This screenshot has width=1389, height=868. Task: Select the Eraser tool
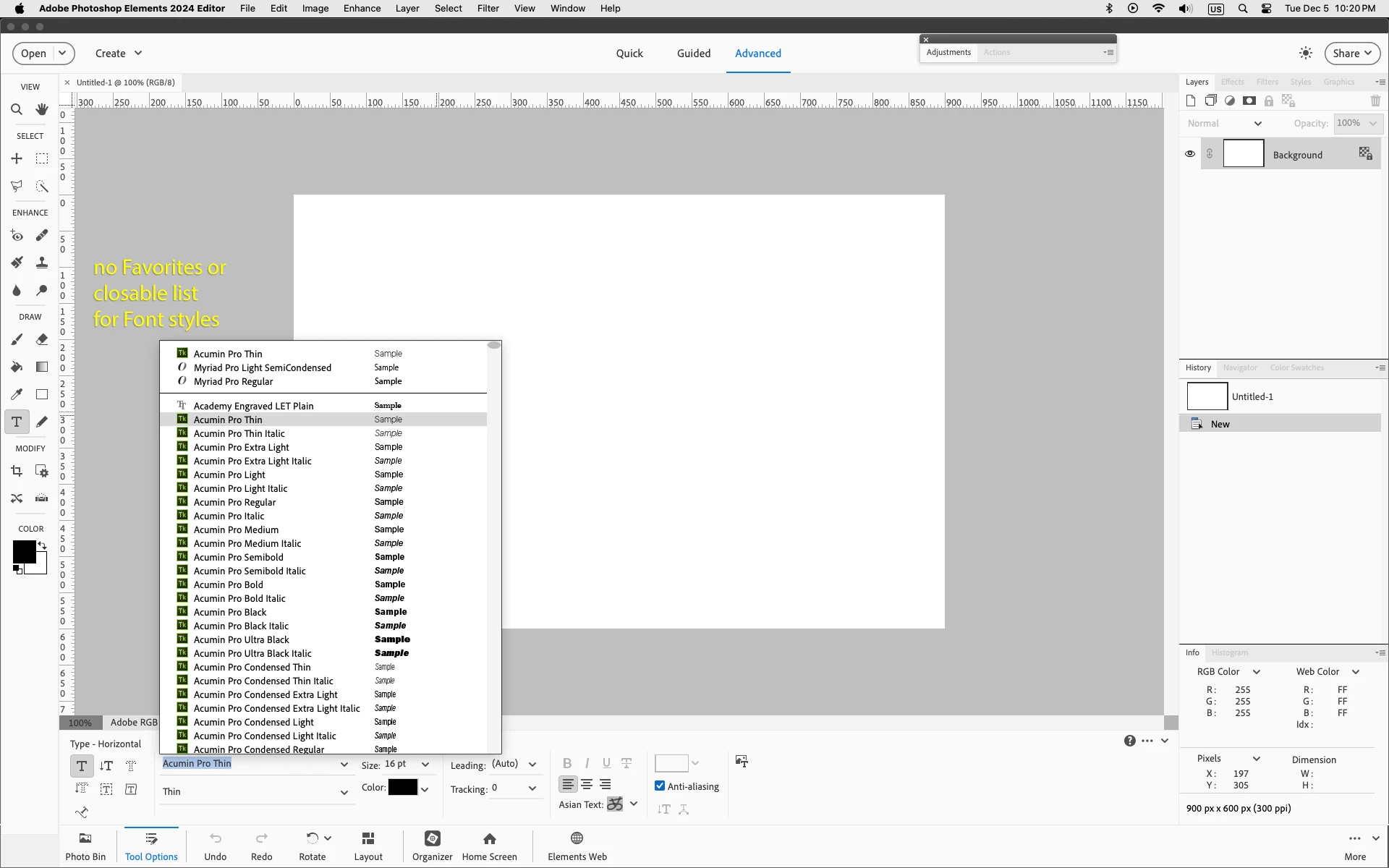click(42, 339)
